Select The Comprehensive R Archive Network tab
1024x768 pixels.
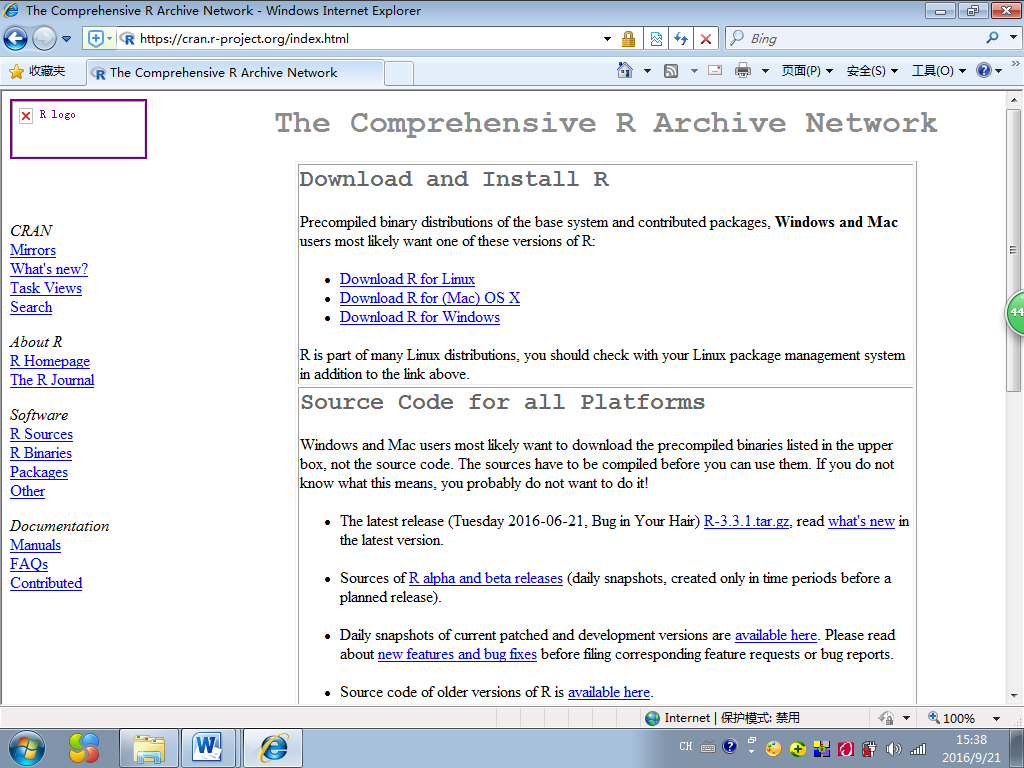pos(235,72)
